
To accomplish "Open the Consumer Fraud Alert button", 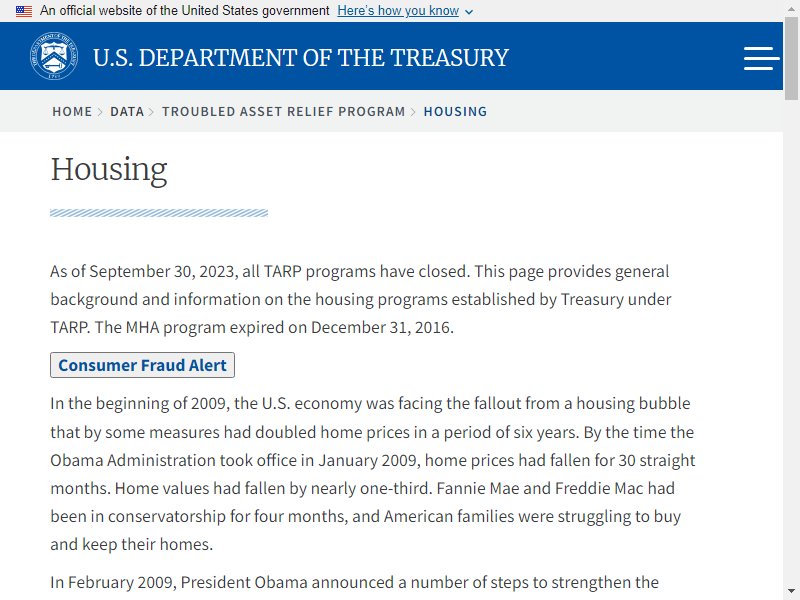I will pyautogui.click(x=142, y=365).
